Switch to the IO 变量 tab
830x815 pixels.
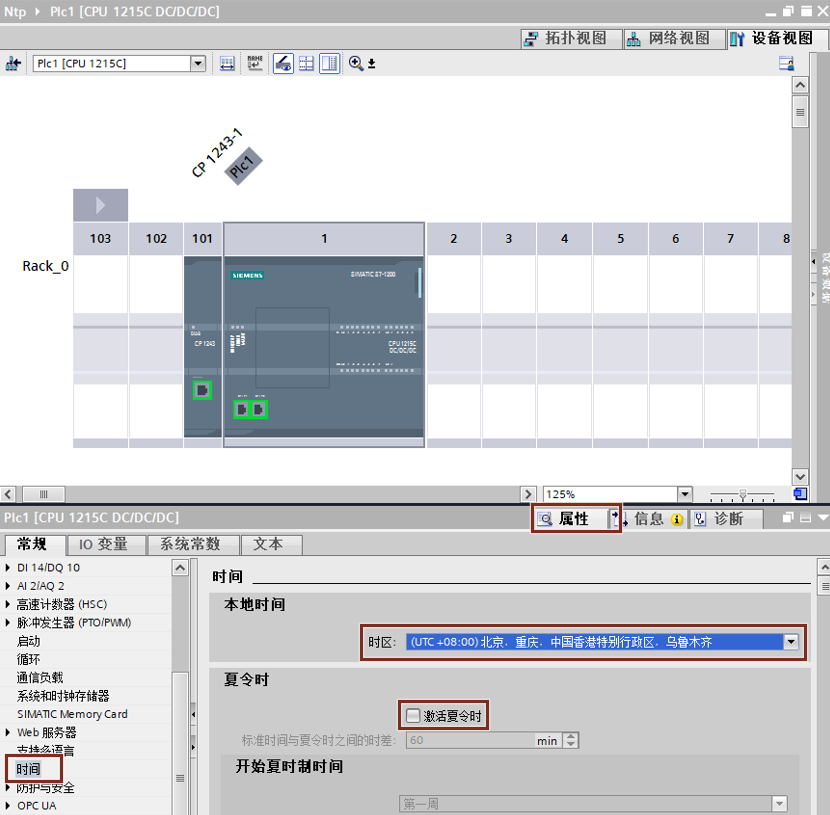click(105, 544)
